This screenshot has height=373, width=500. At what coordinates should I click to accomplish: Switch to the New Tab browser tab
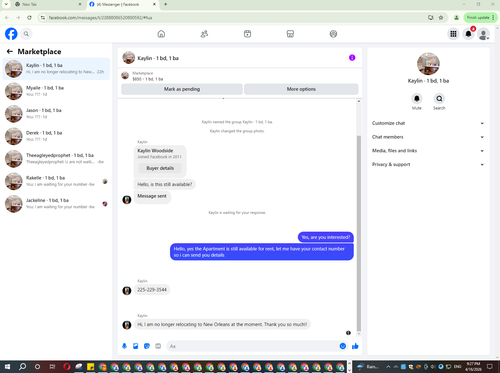[x=47, y=4]
